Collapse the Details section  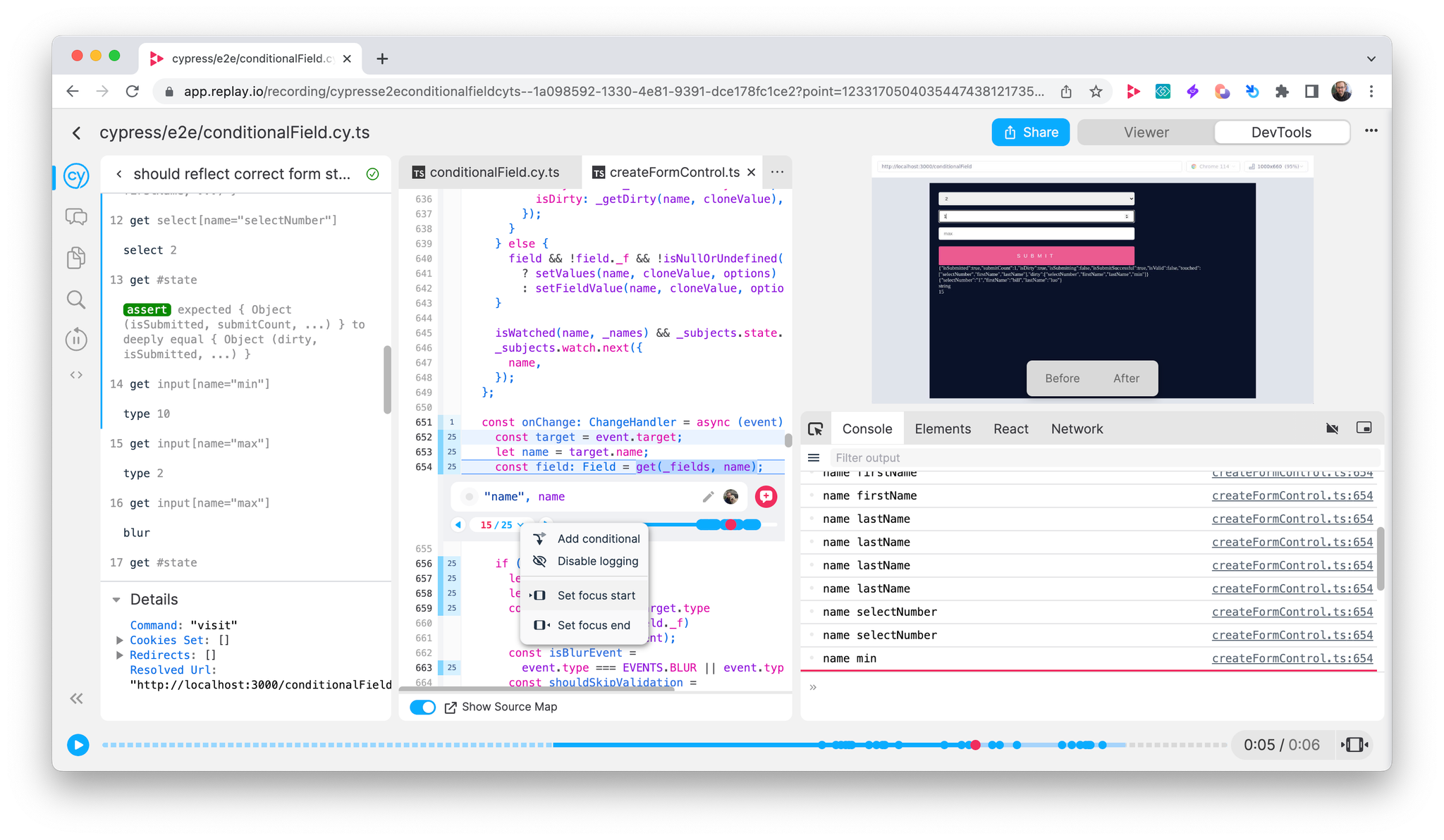point(116,600)
